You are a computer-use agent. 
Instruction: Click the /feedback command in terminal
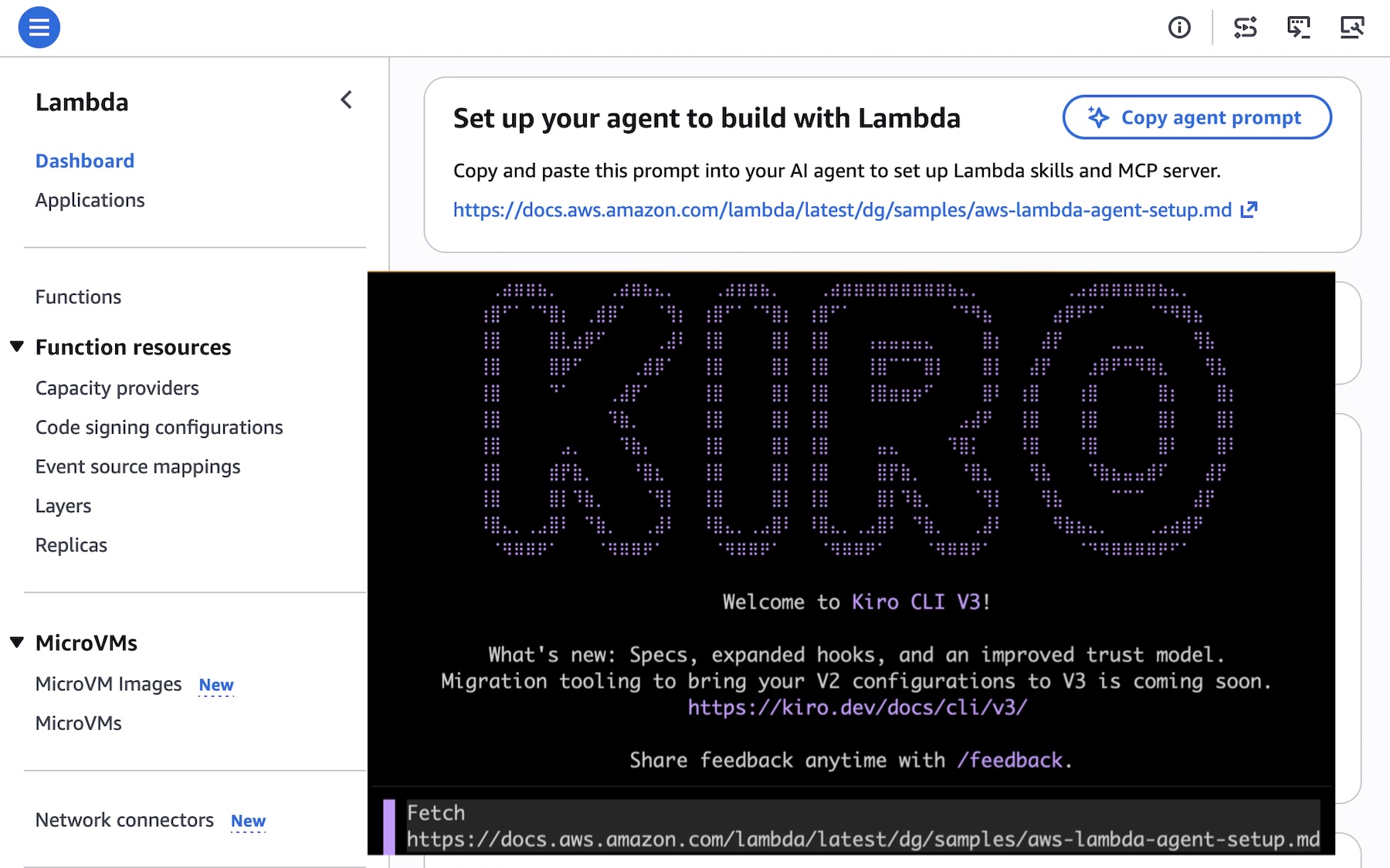point(1009,761)
